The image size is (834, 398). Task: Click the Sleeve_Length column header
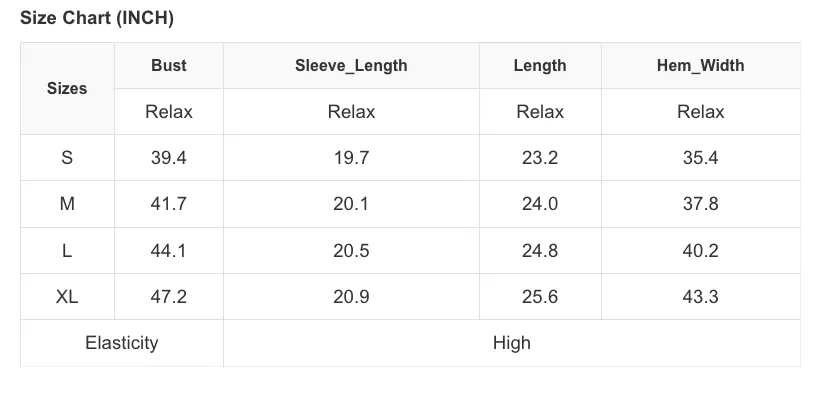(x=351, y=65)
